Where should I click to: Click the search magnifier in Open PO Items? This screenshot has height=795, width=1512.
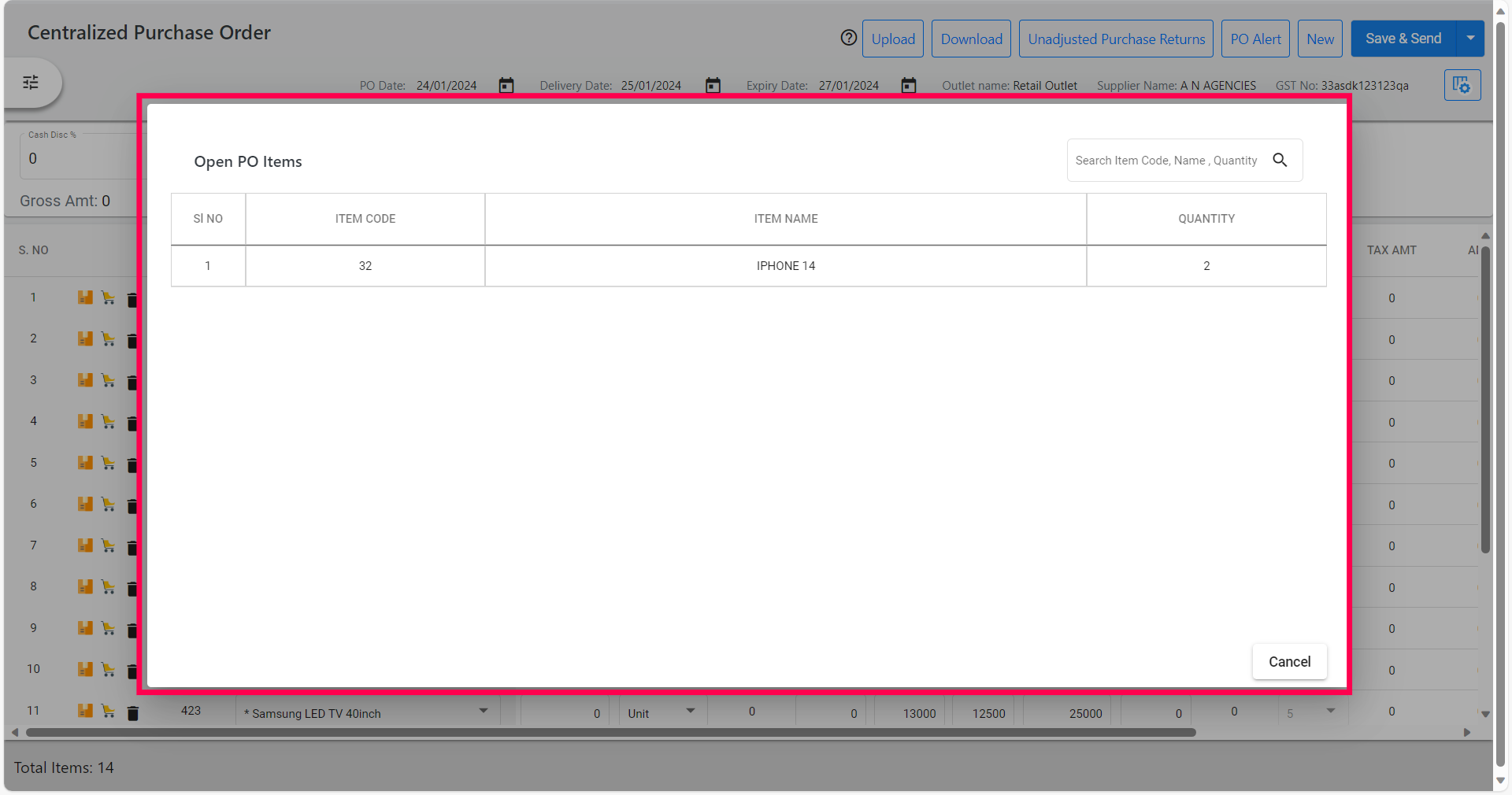(x=1280, y=160)
